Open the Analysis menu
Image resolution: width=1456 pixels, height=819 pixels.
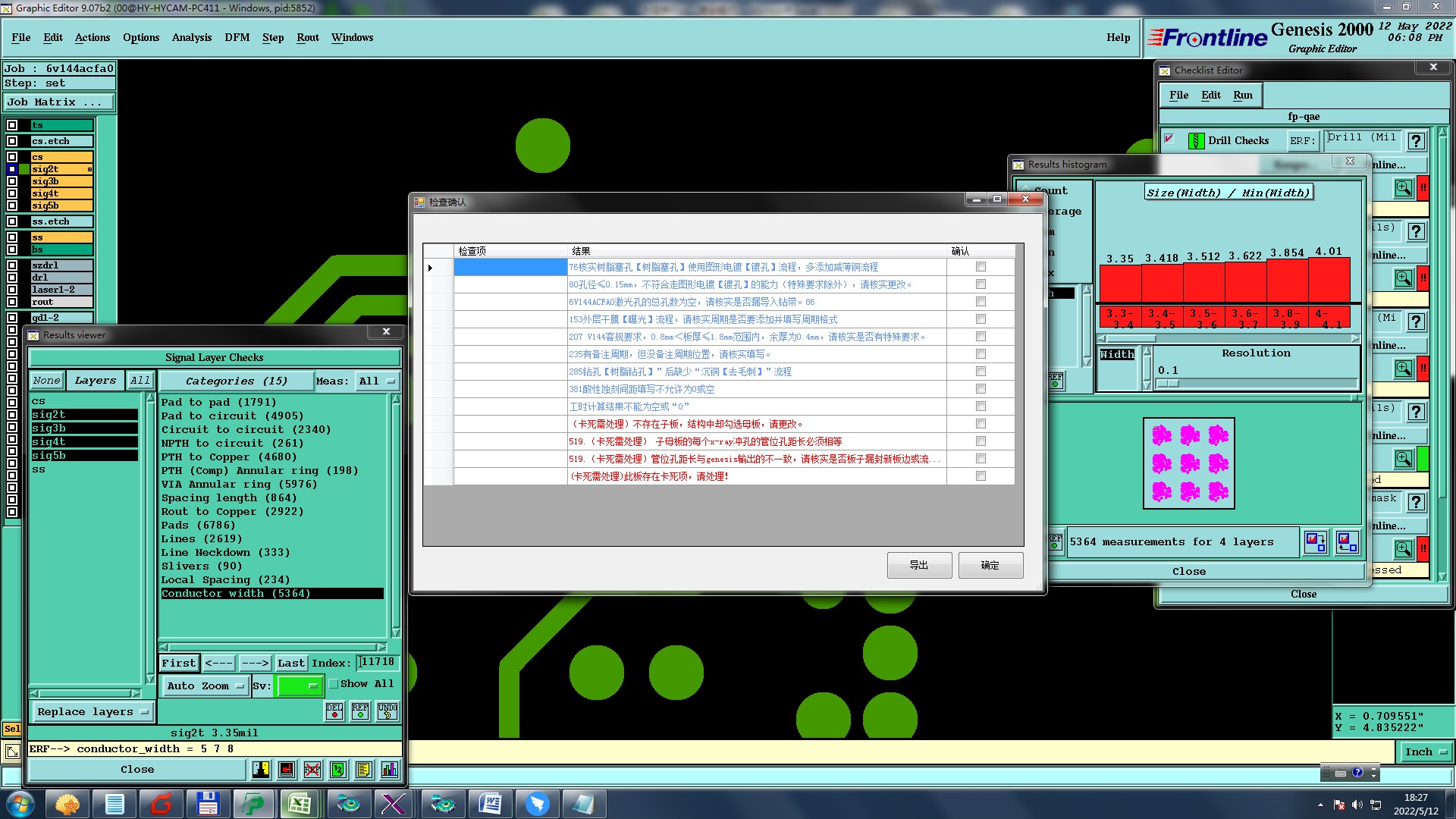[191, 37]
